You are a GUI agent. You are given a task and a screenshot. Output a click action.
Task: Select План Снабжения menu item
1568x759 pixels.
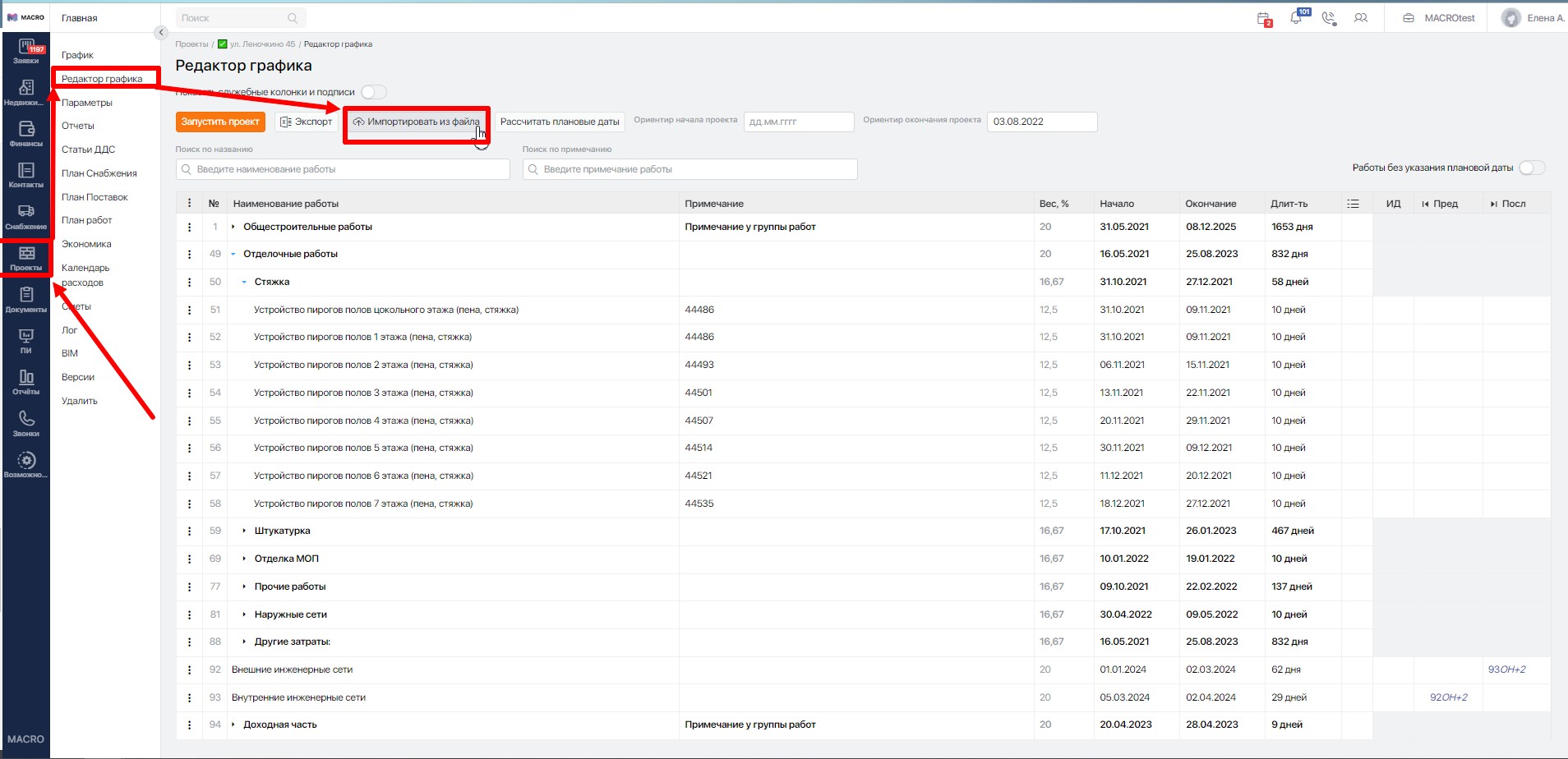pos(99,173)
